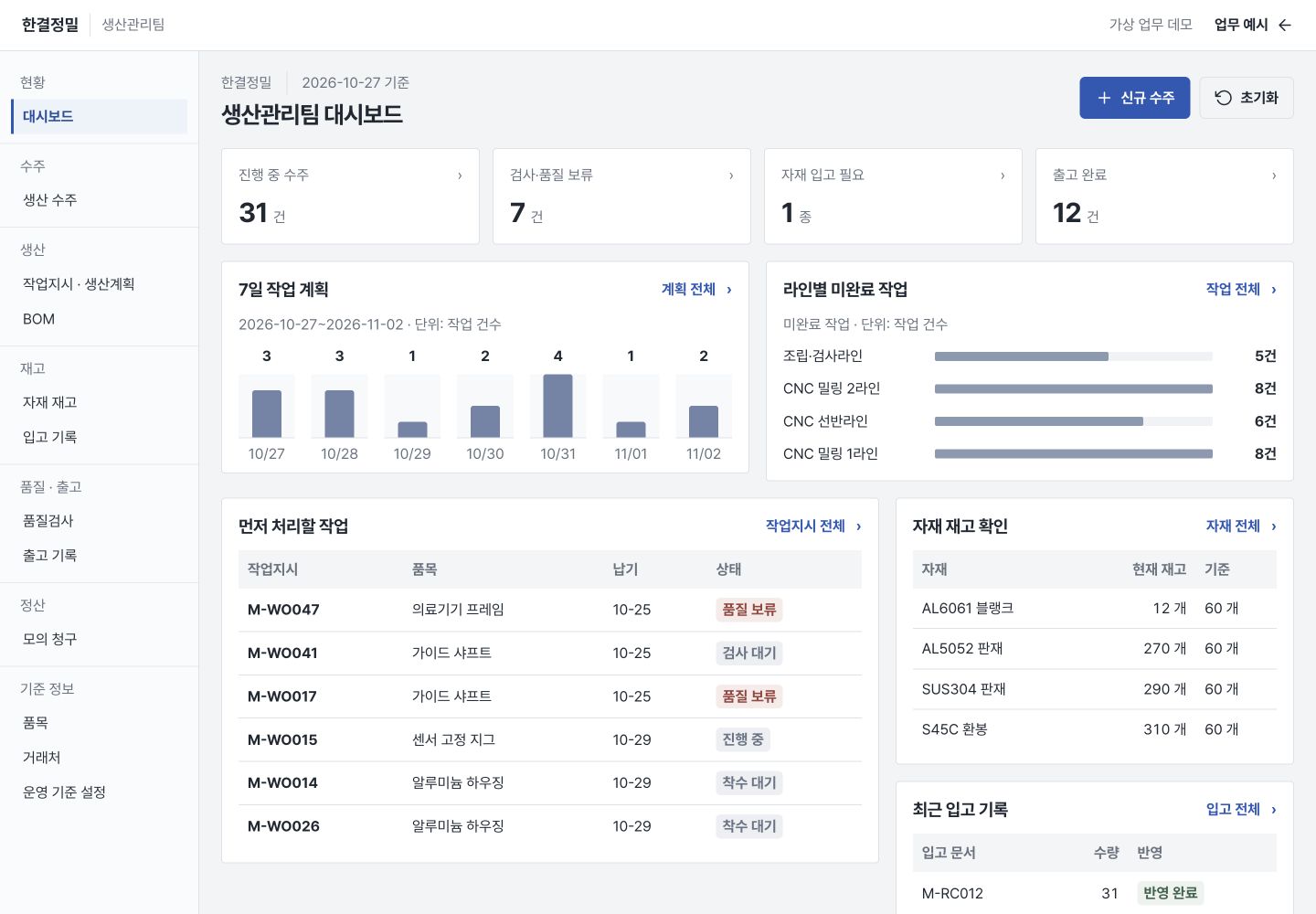
Task: Open 모의 청구 in the sidebar
Action: click(x=99, y=639)
